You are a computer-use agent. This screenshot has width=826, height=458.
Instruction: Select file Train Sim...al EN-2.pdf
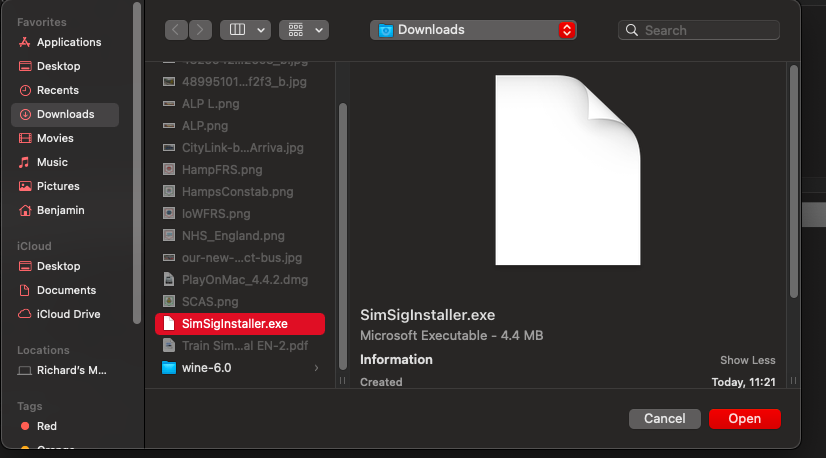(240, 346)
